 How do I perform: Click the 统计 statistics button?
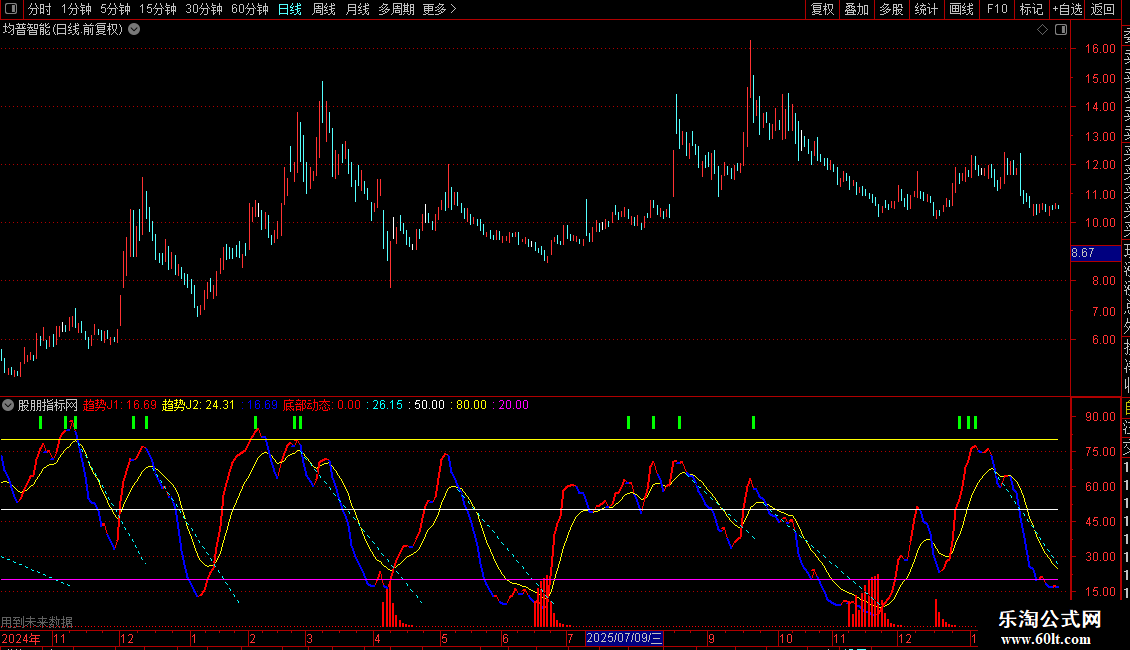(x=926, y=9)
